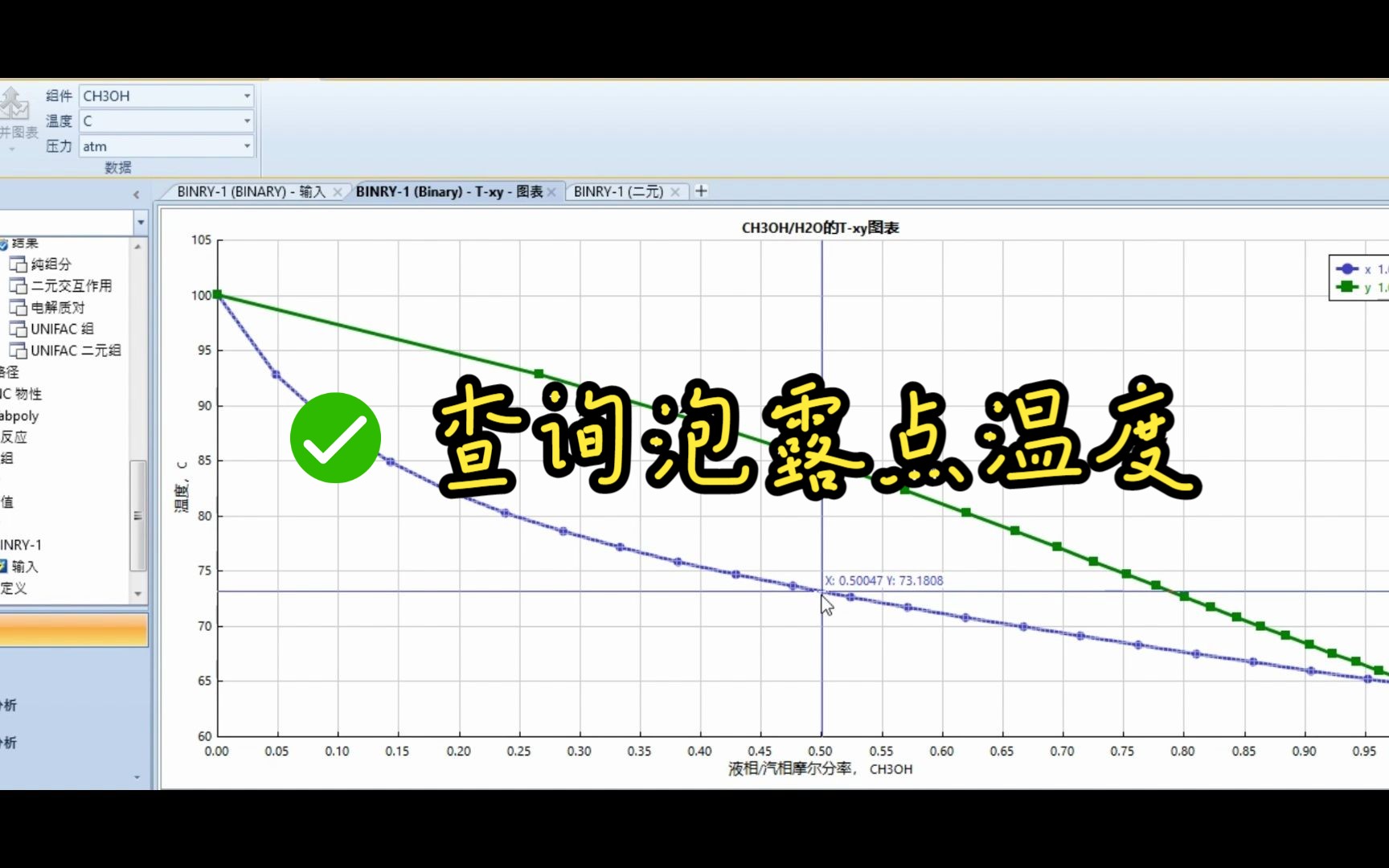Open the 二元交互作用 form in the tree
Viewport: 1389px width, 868px height.
pyautogui.click(x=72, y=285)
